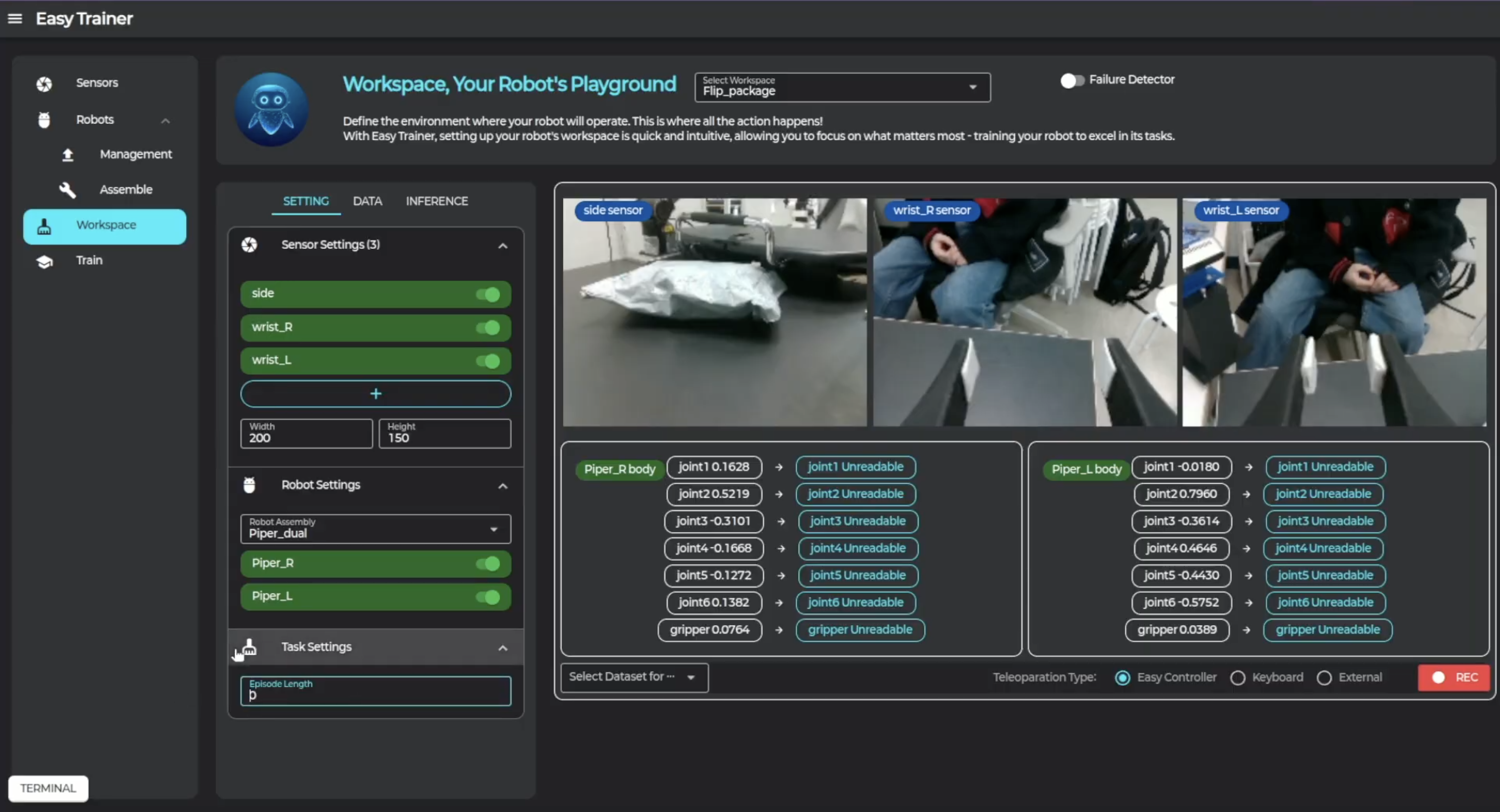Image resolution: width=1500 pixels, height=812 pixels.
Task: Turn off the wrist_R sensor toggle
Action: click(x=488, y=328)
